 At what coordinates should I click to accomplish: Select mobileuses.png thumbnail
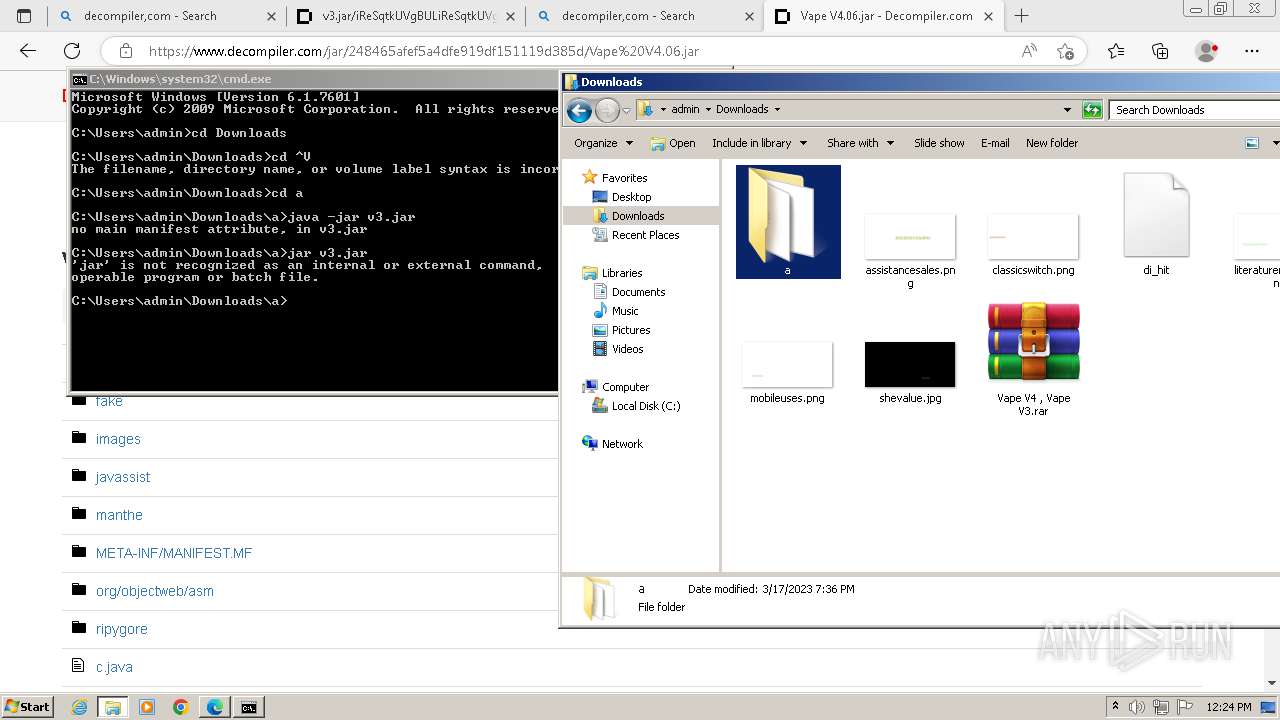(x=787, y=372)
